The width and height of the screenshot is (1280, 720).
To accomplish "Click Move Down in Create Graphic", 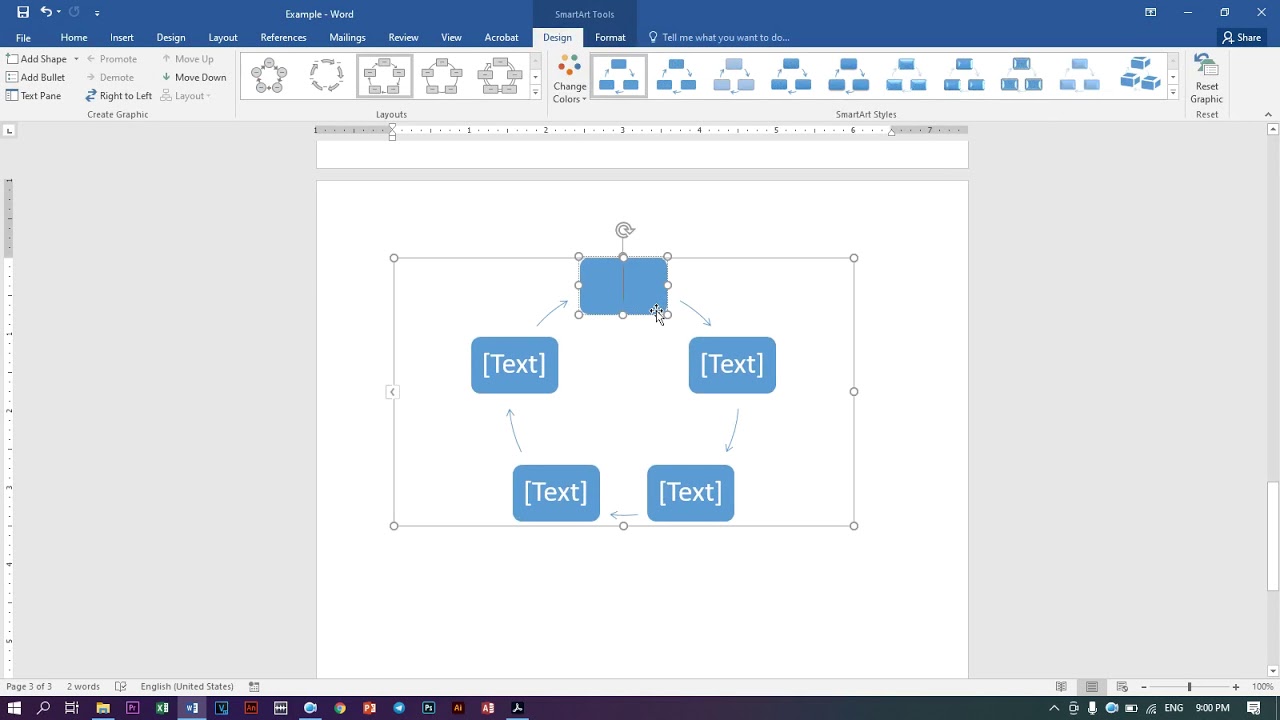I will pos(194,77).
